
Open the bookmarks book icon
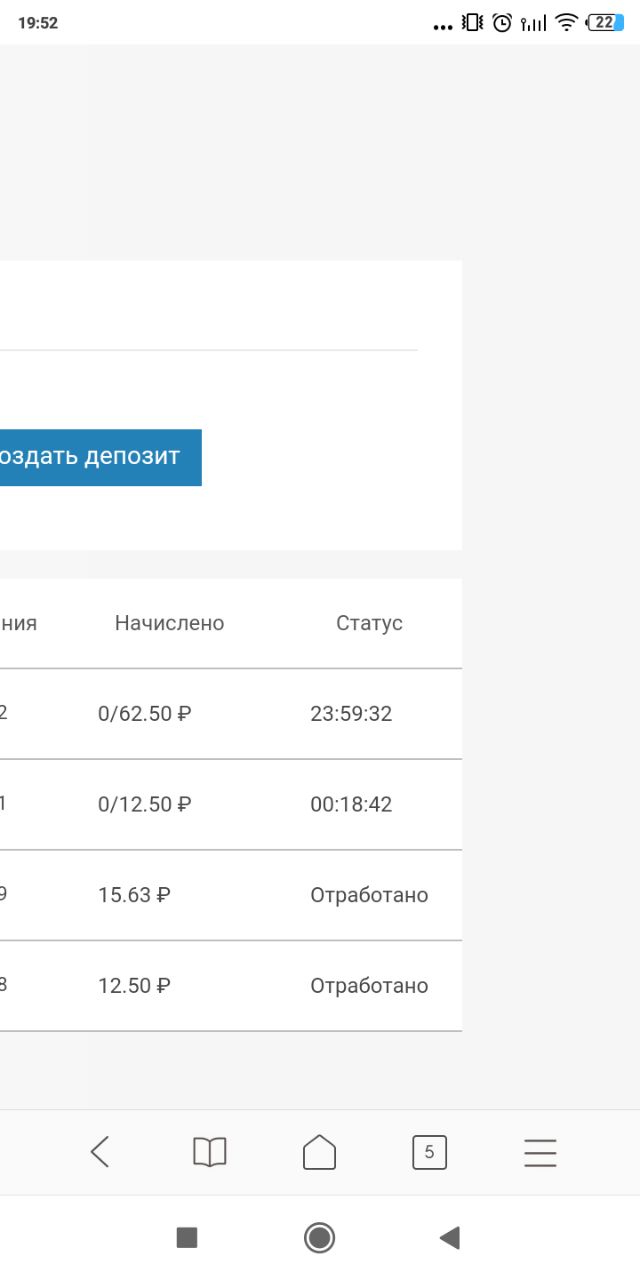coord(210,1152)
